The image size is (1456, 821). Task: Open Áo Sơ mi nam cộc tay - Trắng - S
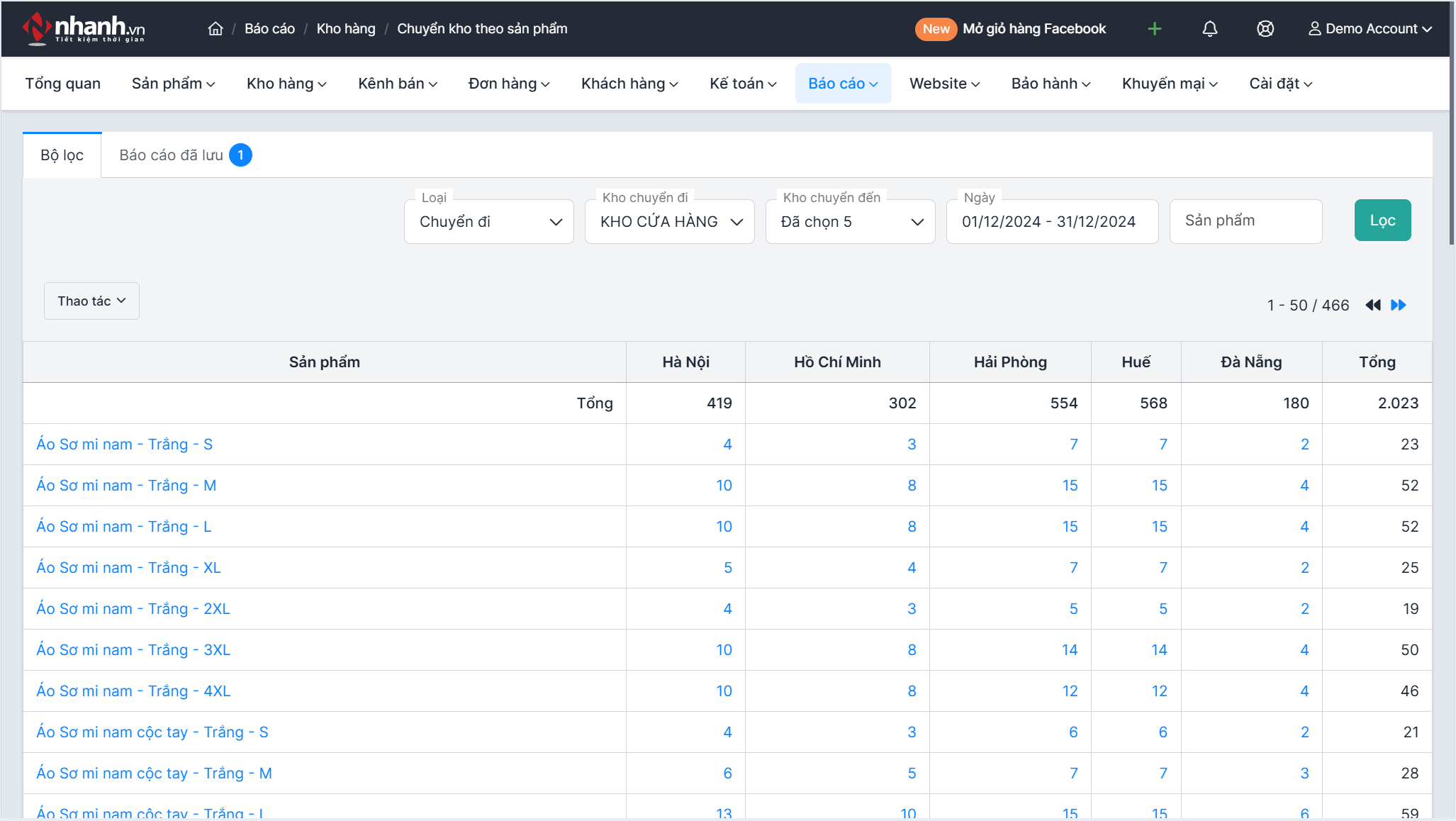point(152,732)
